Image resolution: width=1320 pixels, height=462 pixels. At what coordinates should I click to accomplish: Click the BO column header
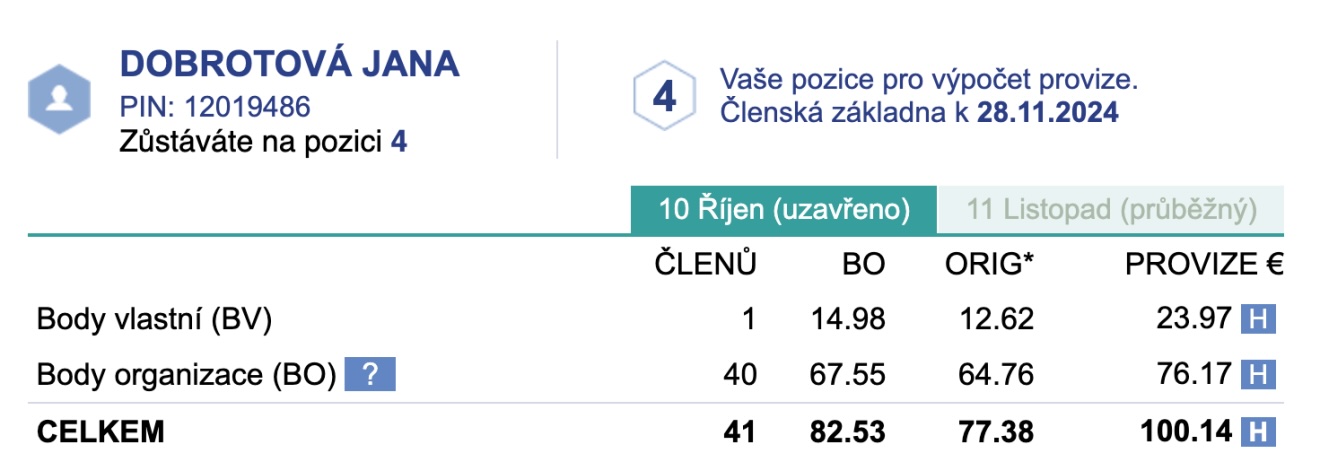[x=863, y=263]
